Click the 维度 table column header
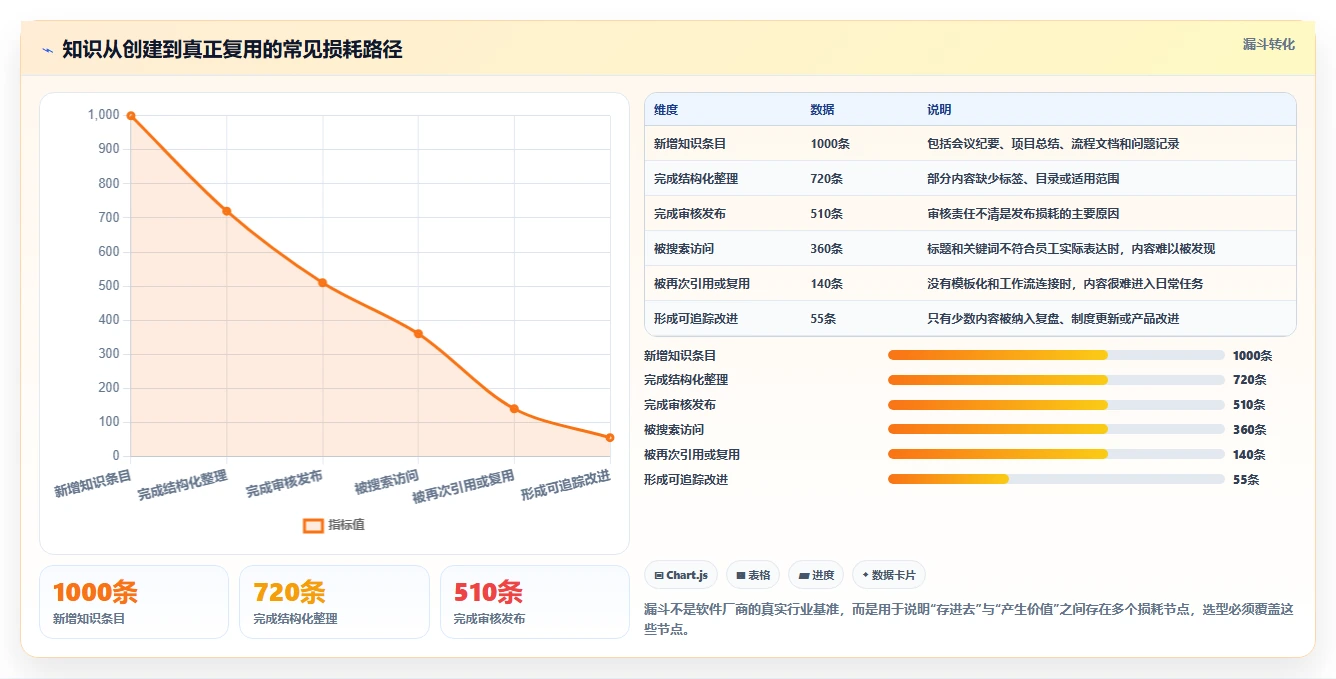This screenshot has height=679, width=1336. (x=665, y=110)
